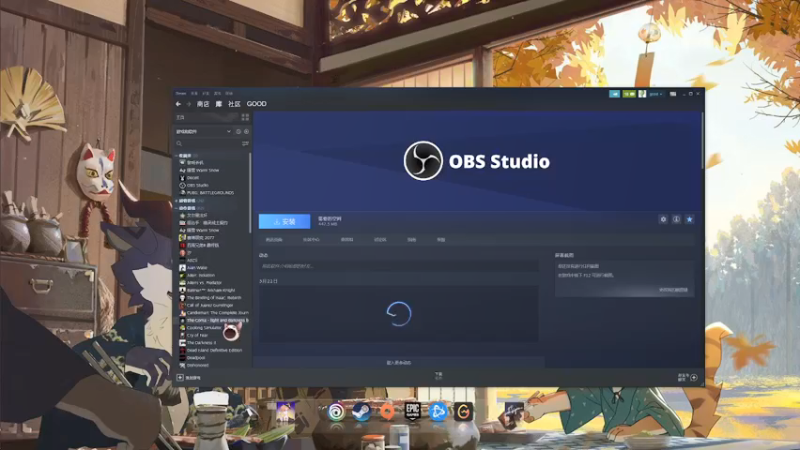Select Batman: Arkham Knight in the game list
Screen dimensions: 800x450
[210, 290]
